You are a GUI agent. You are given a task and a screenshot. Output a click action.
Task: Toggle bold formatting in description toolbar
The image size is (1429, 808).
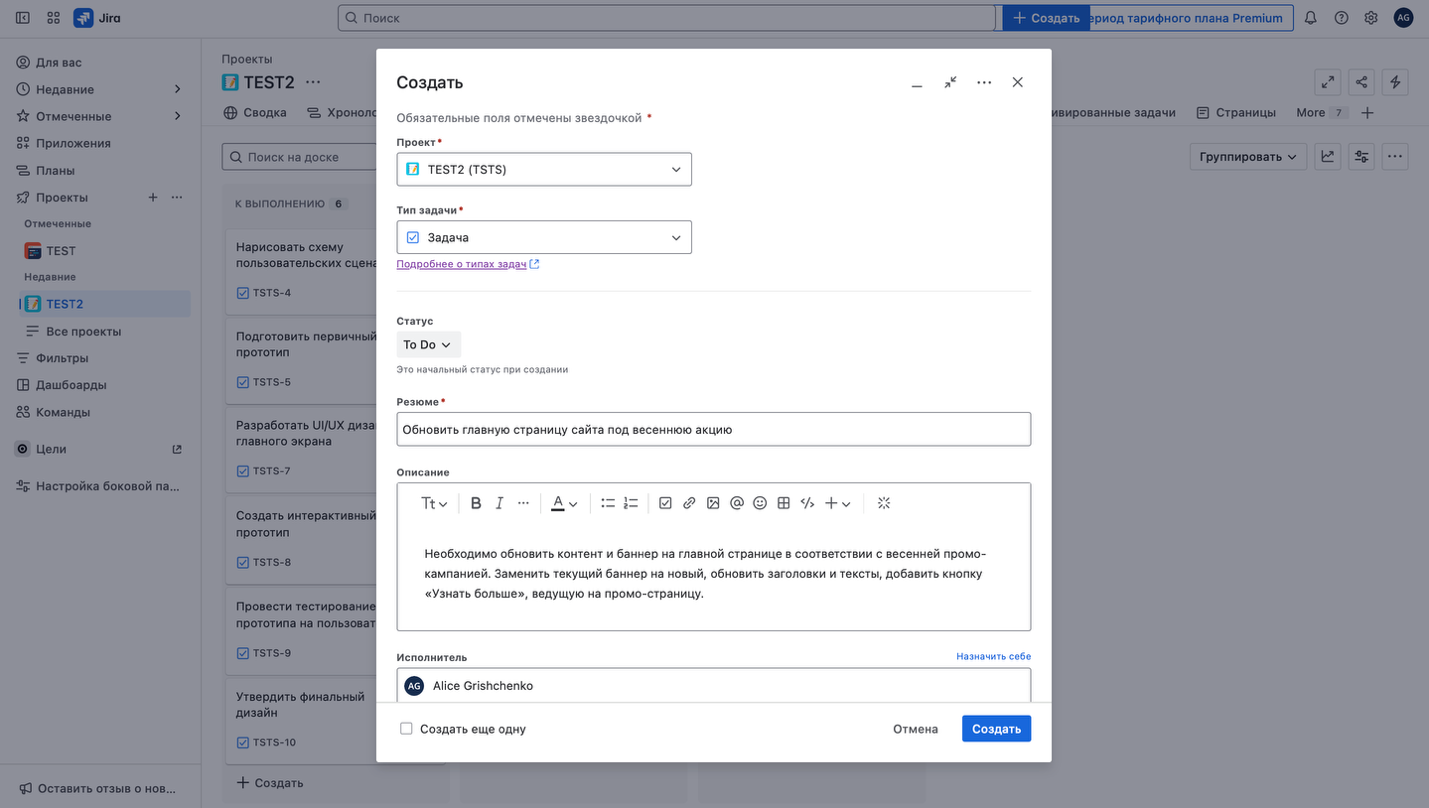tap(476, 503)
